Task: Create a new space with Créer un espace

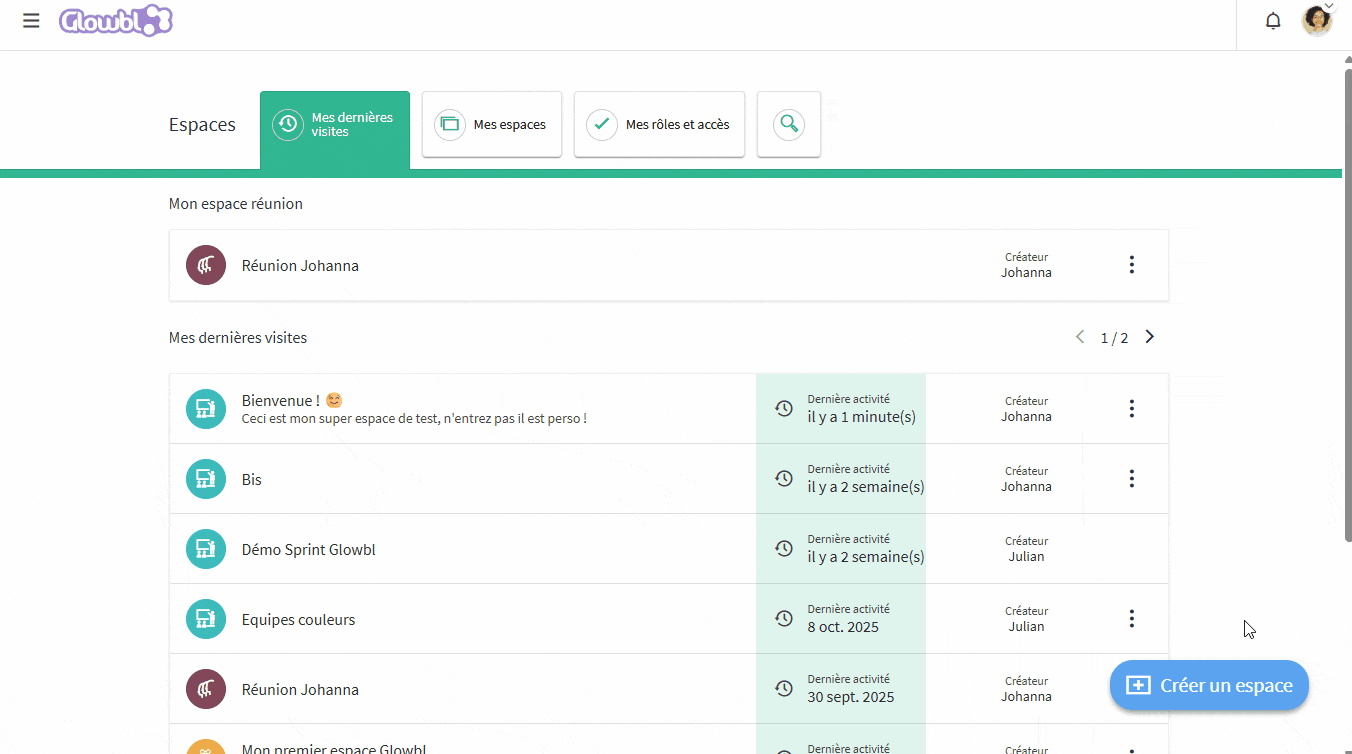Action: point(1209,685)
